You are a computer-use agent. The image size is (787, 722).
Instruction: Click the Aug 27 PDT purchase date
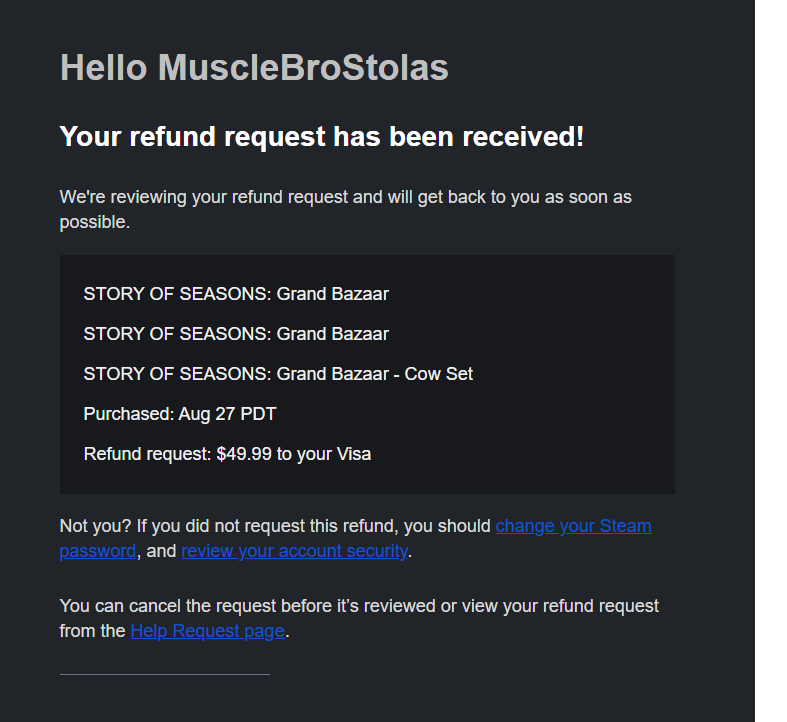226,414
